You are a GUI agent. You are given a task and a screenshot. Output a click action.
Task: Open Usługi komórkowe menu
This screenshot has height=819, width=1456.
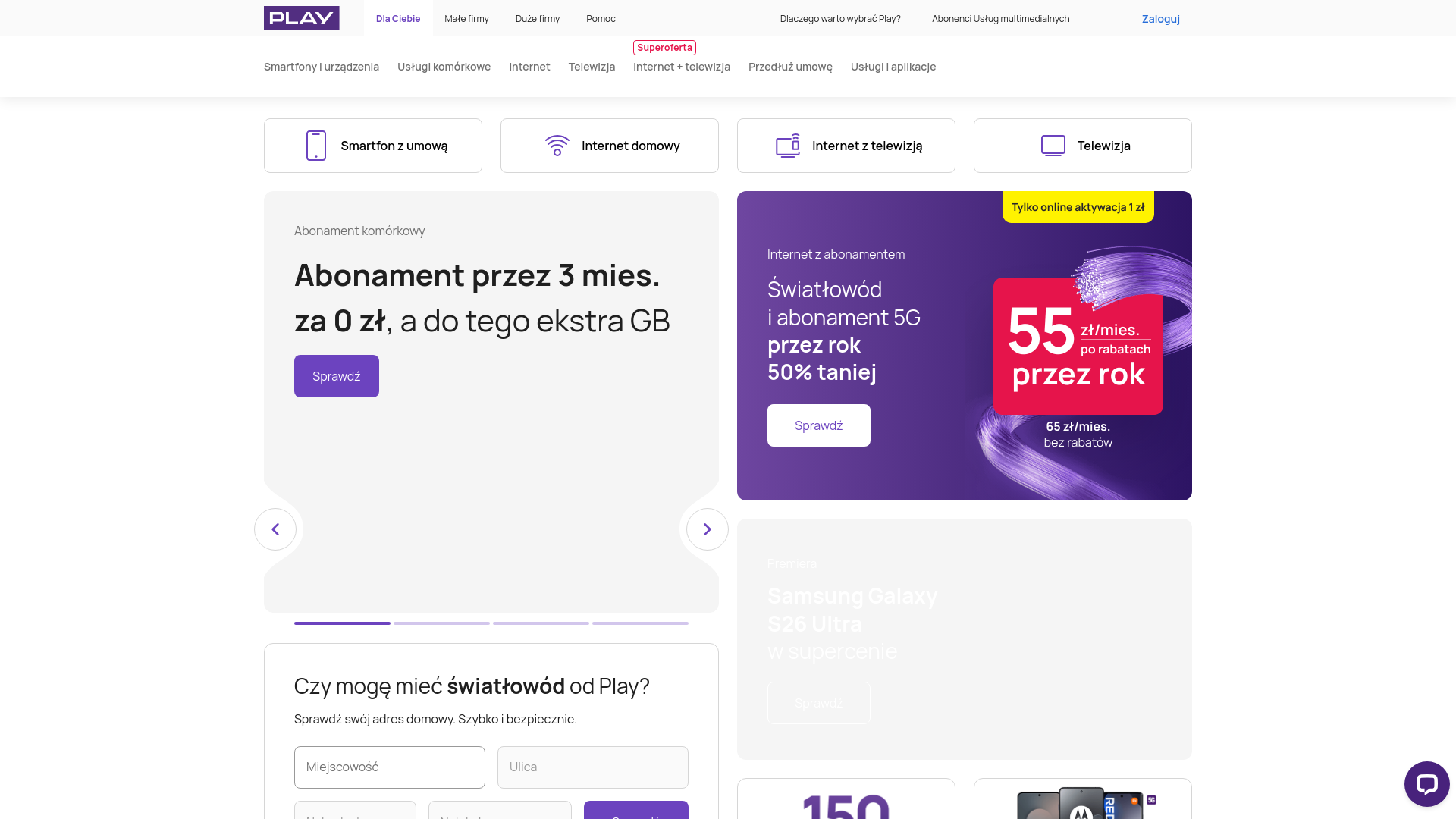444,67
